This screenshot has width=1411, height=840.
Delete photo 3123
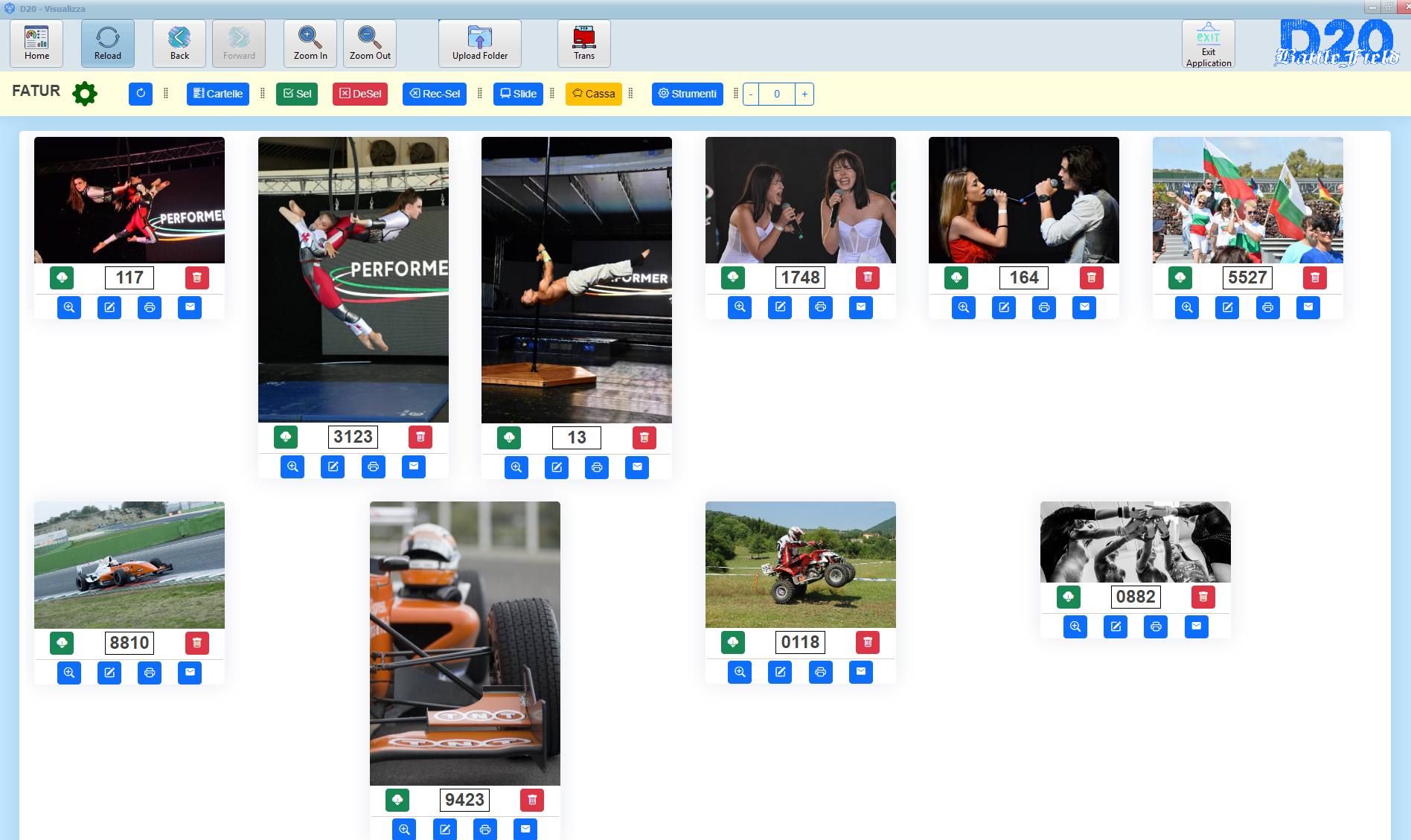tap(420, 437)
